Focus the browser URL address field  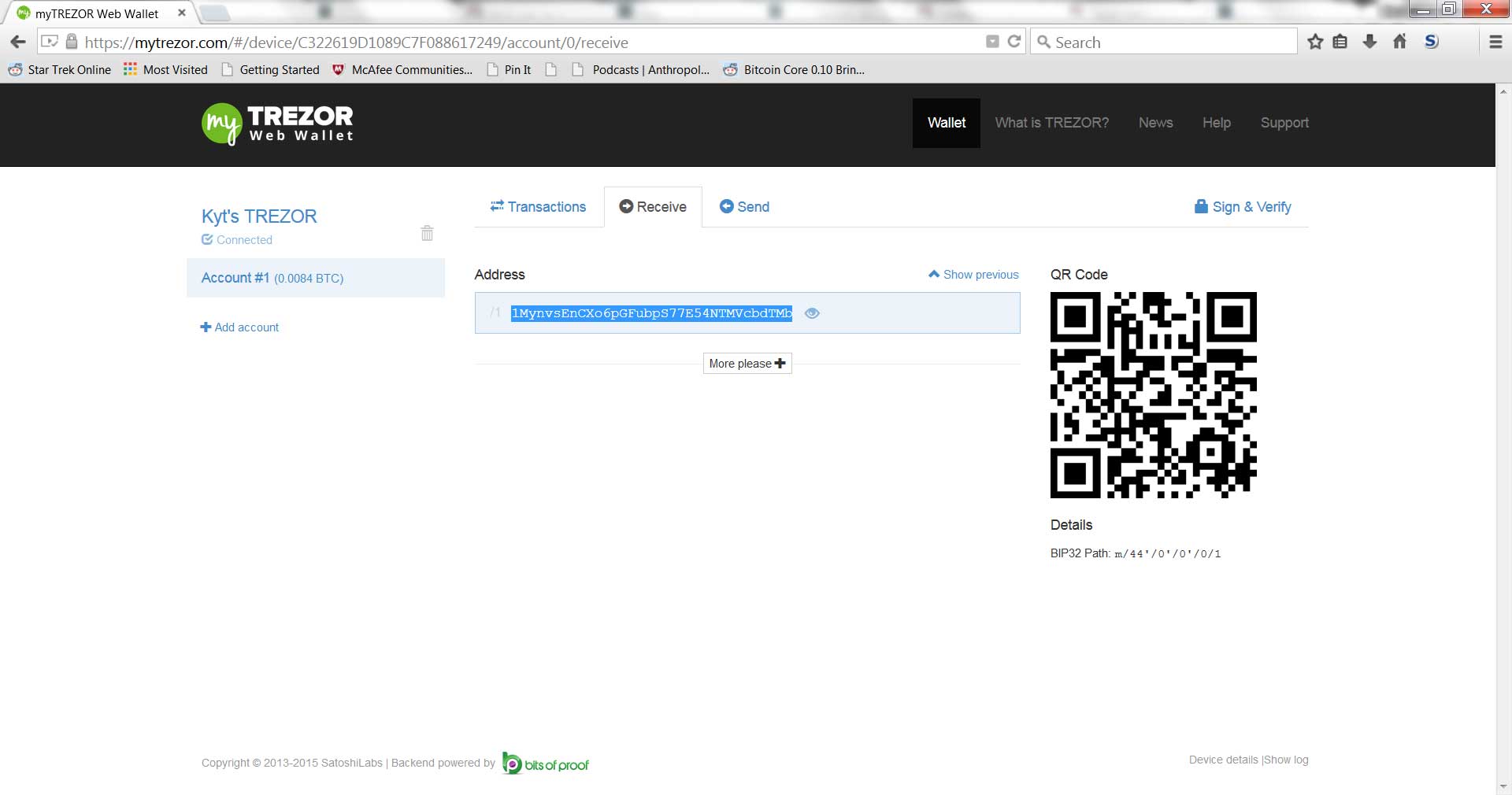point(532,43)
